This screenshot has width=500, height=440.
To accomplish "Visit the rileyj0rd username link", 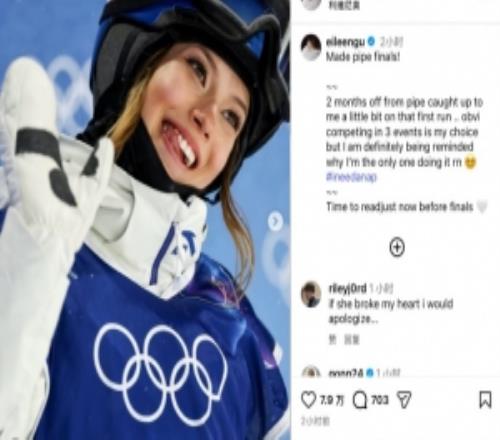I will point(347,288).
